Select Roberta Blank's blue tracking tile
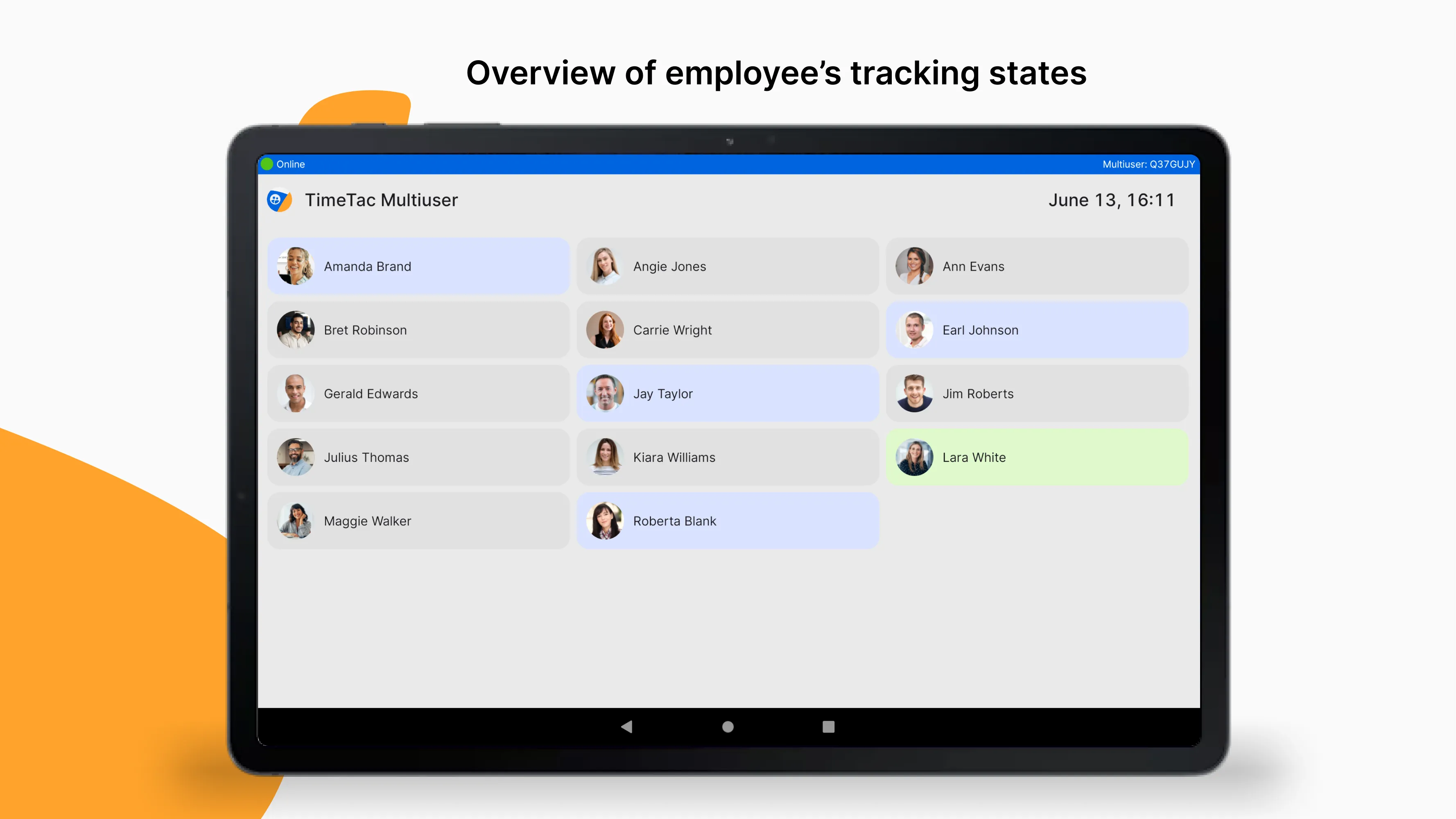Screen dimensions: 1456x819 [x=727, y=520]
